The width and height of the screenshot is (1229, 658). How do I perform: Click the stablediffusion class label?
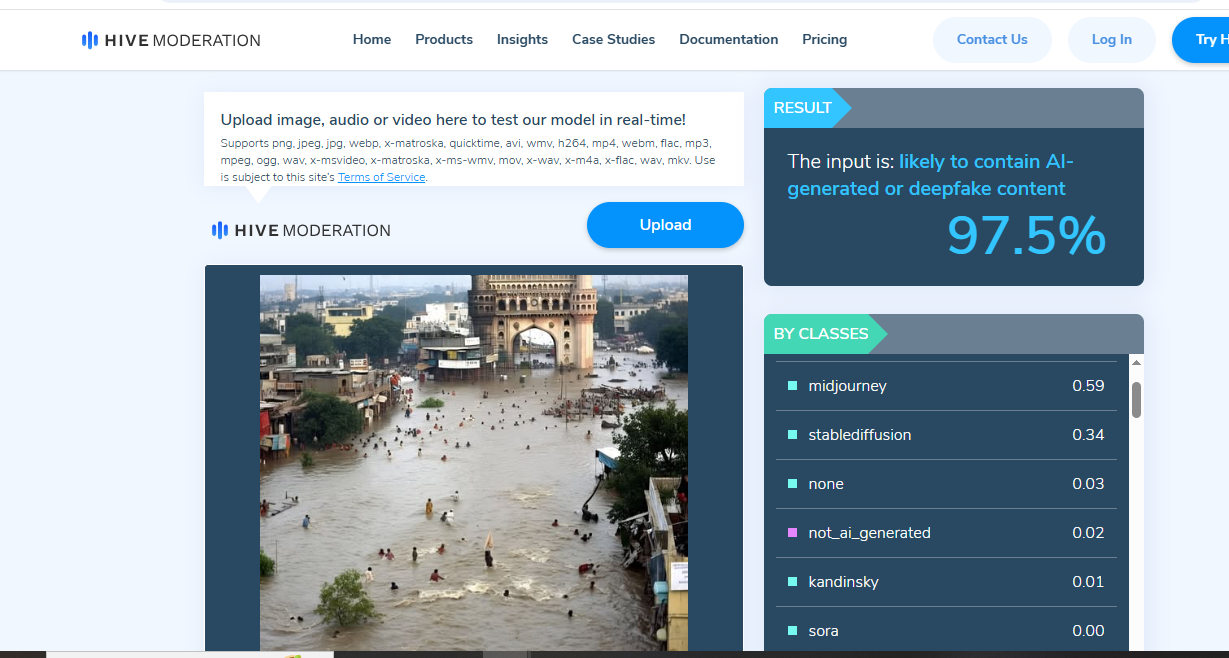pyautogui.click(x=859, y=435)
